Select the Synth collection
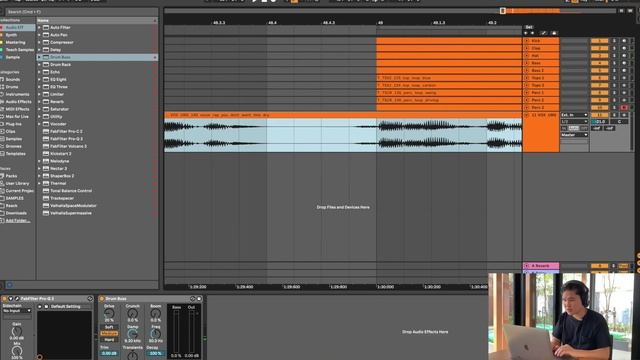Screen dimensions: 640x360 tap(11, 35)
